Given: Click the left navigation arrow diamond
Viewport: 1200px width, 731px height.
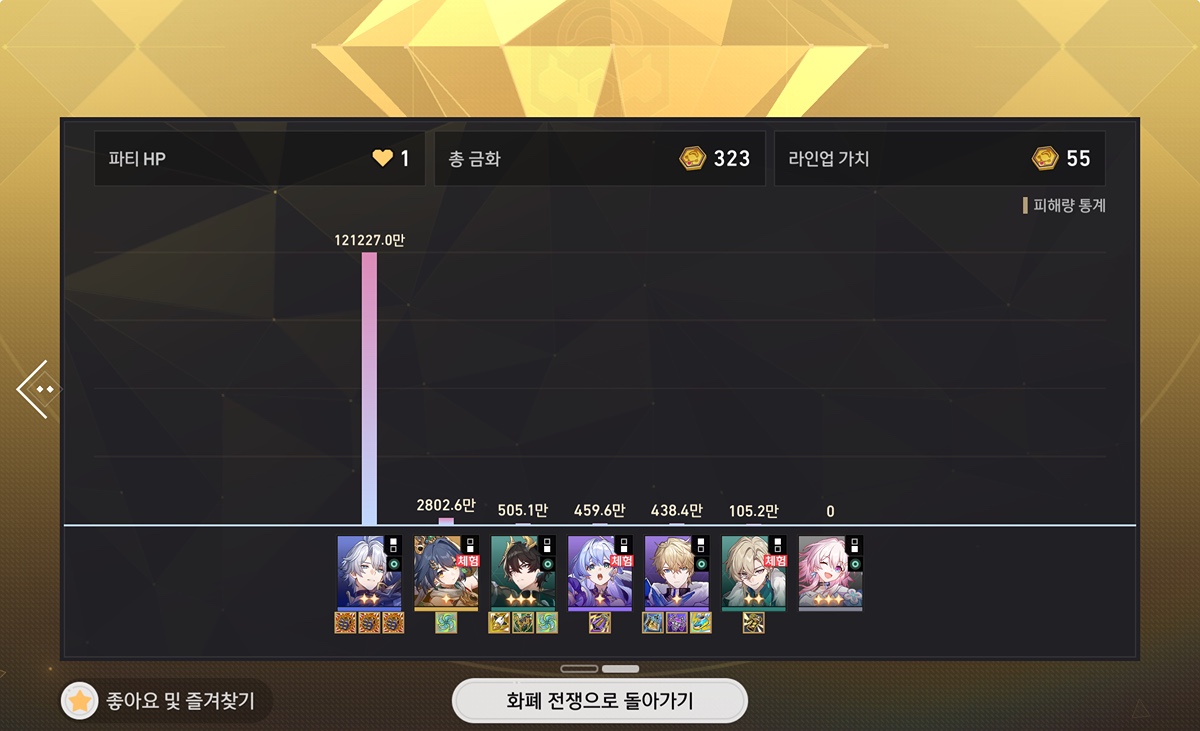Looking at the screenshot, I should tap(39, 389).
